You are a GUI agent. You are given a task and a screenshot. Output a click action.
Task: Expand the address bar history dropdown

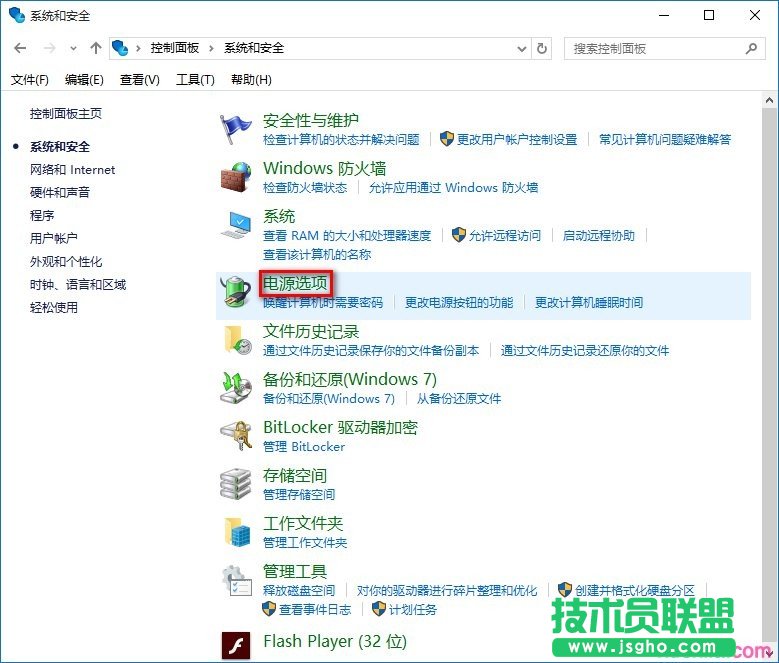(521, 48)
